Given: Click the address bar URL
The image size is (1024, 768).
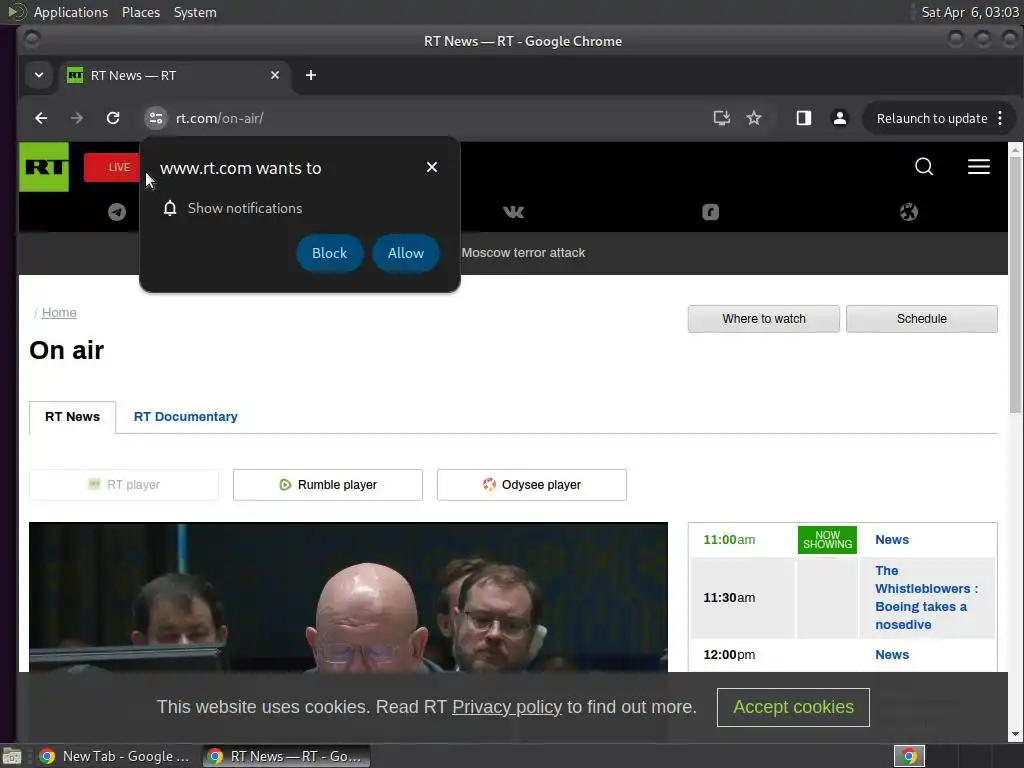Looking at the screenshot, I should pos(219,118).
